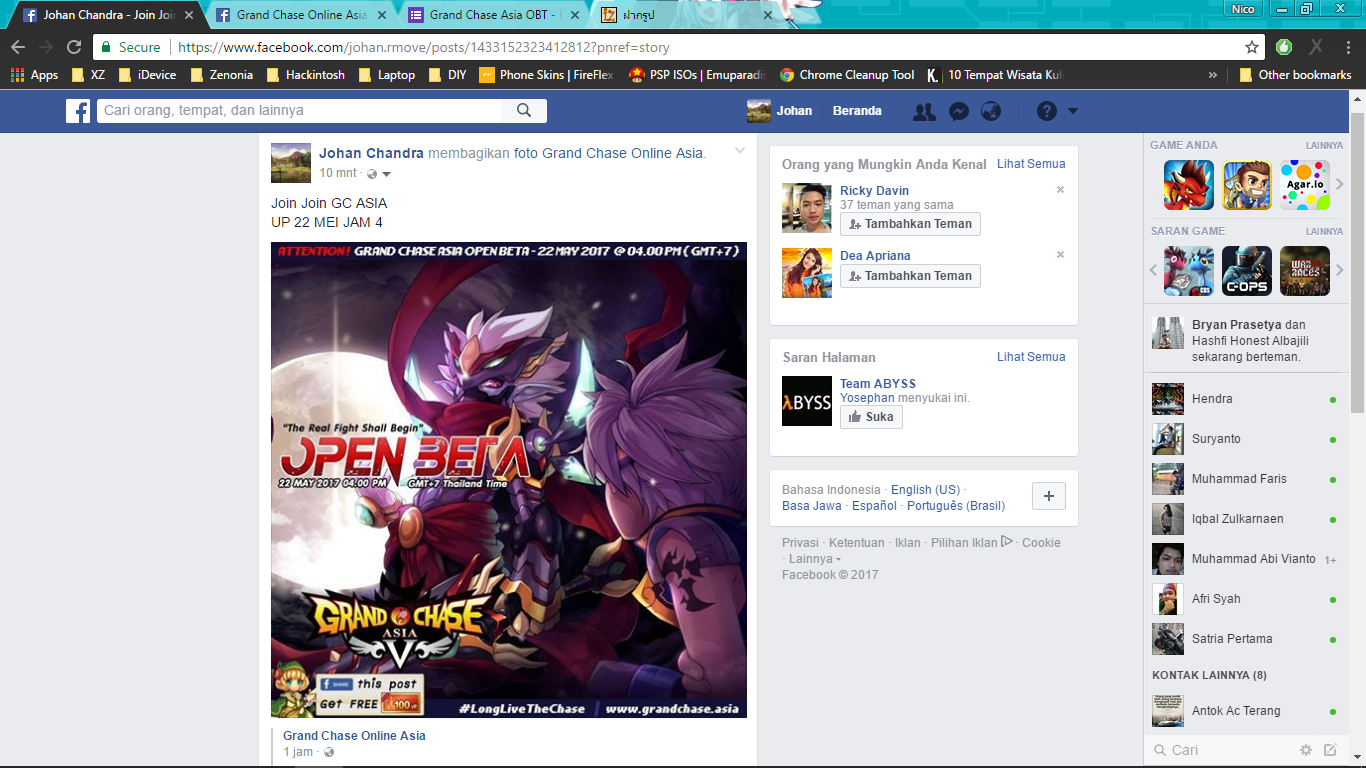This screenshot has width=1366, height=768.
Task: Open the Privasi footer link
Action: pyautogui.click(x=800, y=543)
